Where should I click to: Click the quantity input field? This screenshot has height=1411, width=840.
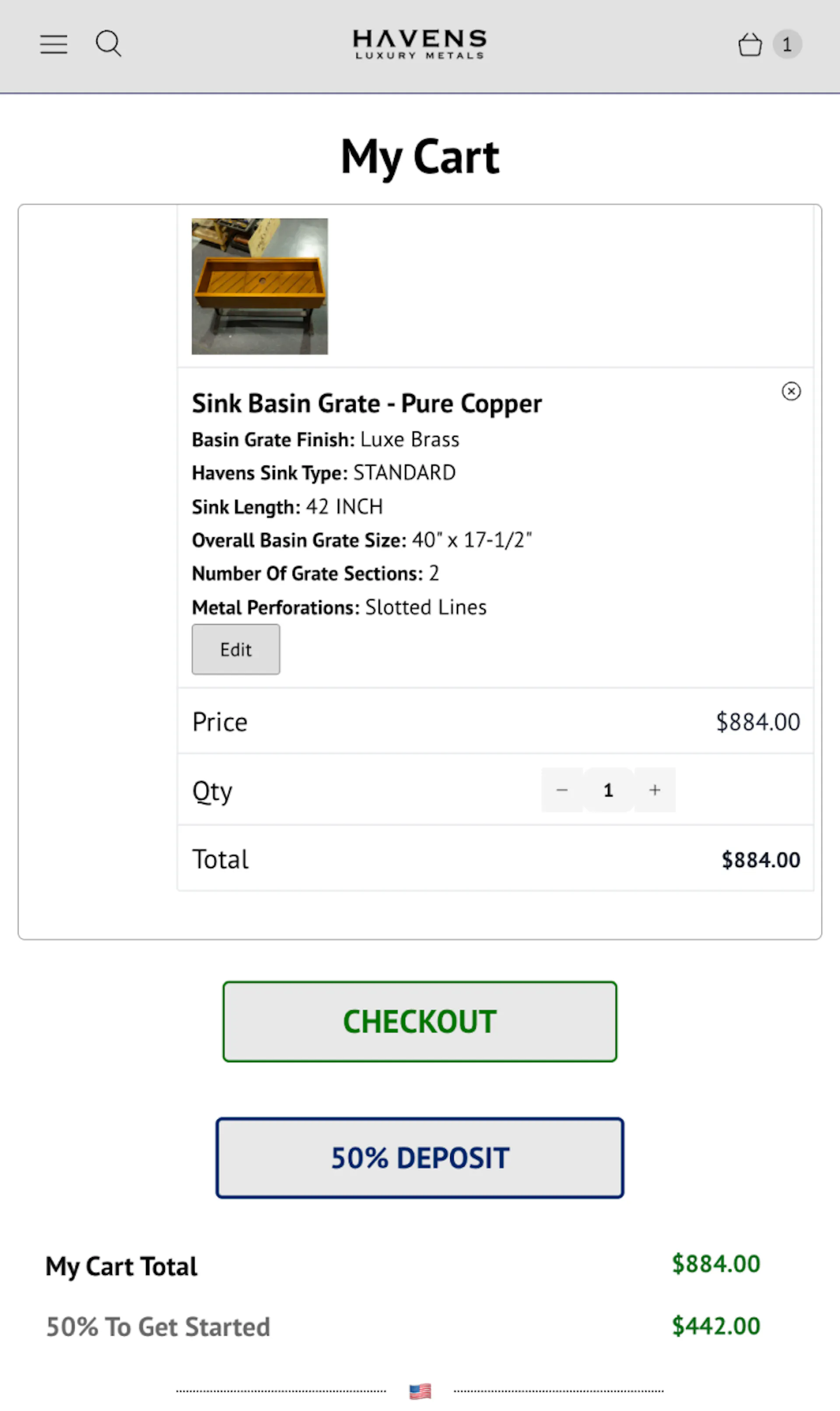click(x=608, y=790)
